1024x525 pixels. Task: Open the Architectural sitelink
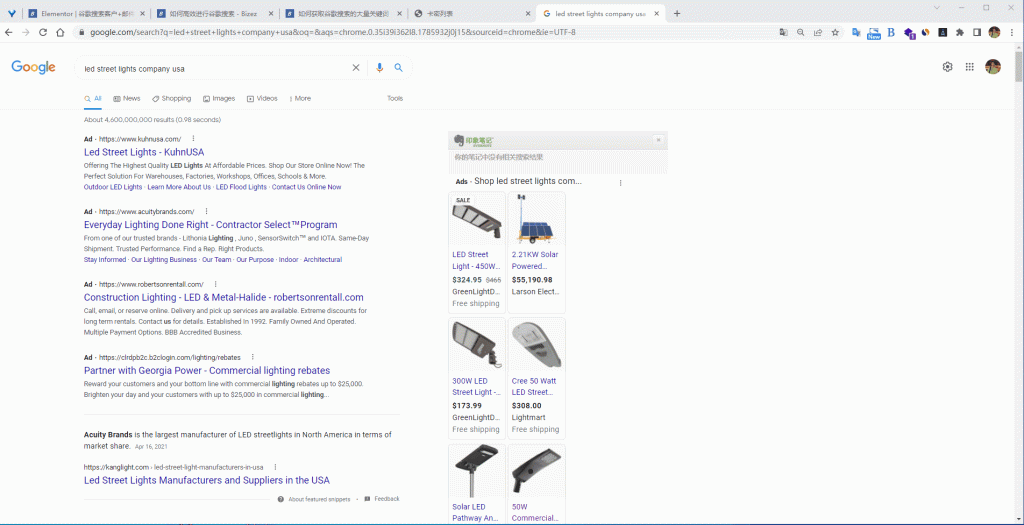(x=323, y=259)
